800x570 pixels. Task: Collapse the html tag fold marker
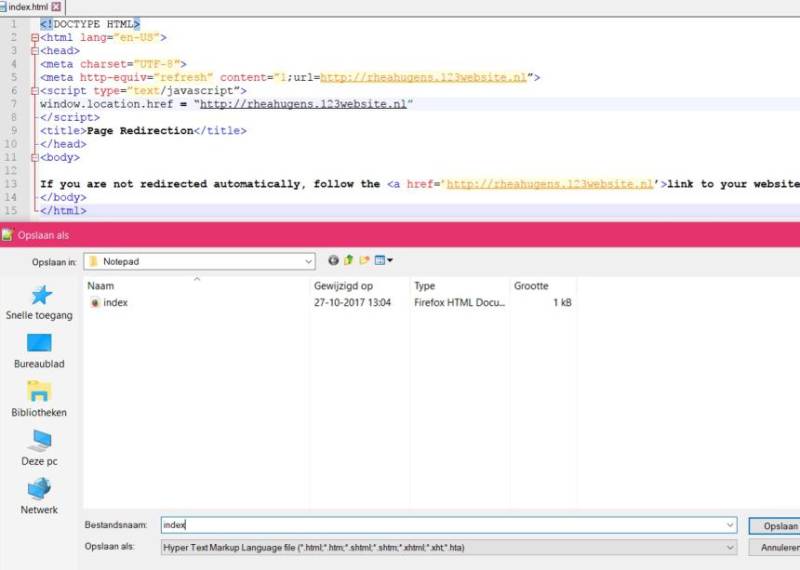[33, 38]
